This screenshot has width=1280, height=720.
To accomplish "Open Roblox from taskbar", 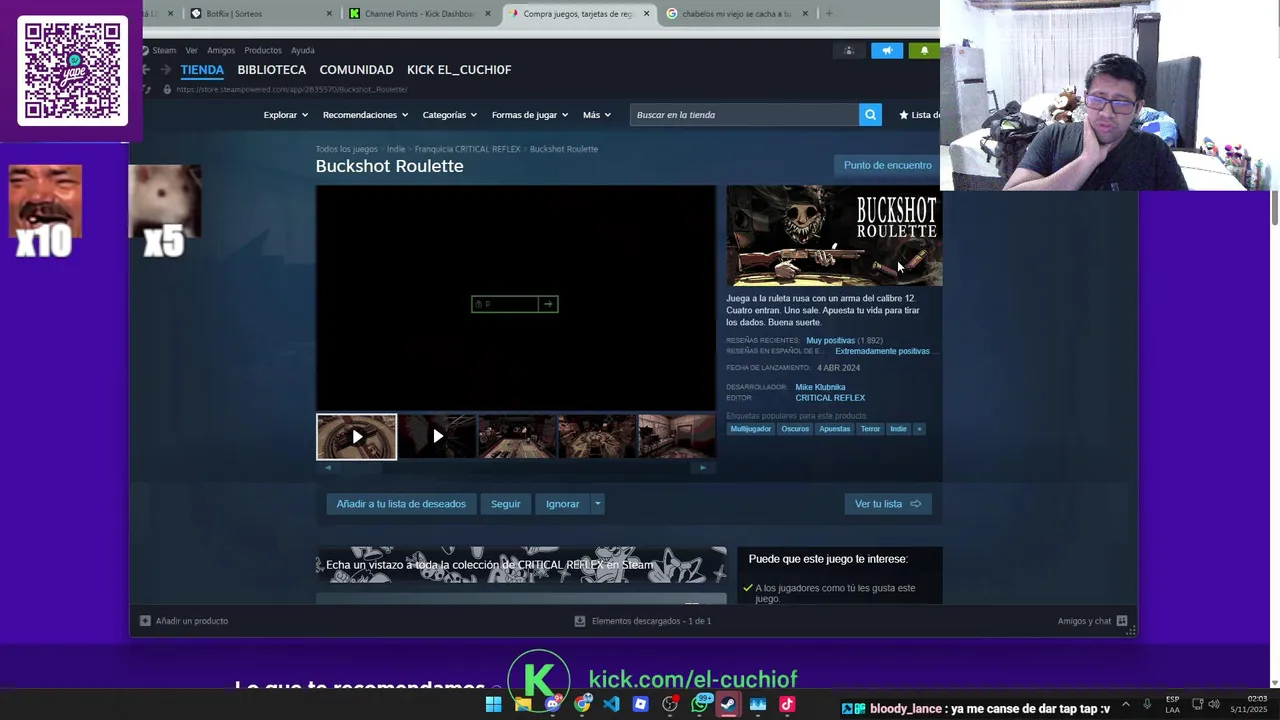I will [x=641, y=704].
